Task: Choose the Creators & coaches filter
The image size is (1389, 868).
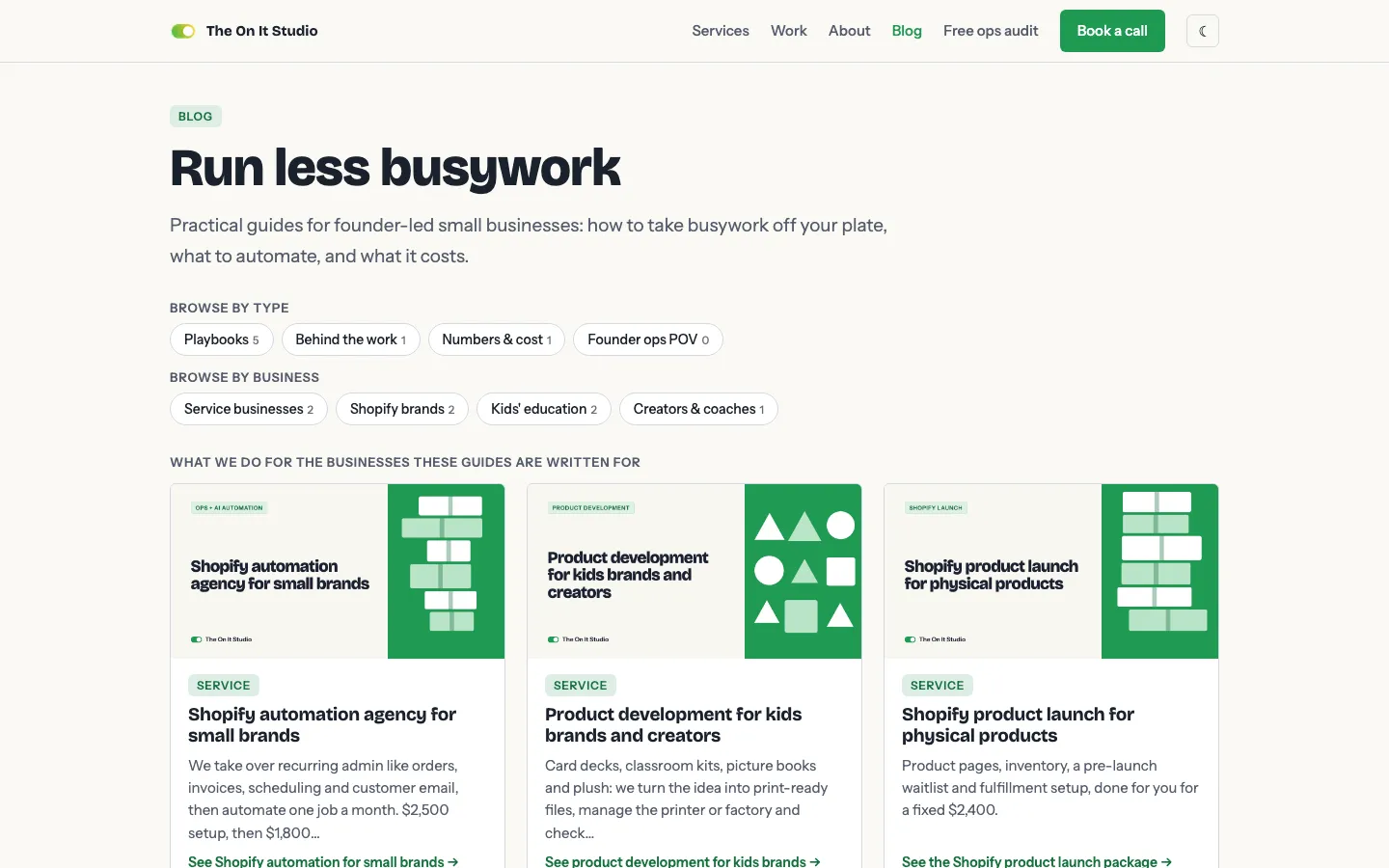Action: click(698, 409)
